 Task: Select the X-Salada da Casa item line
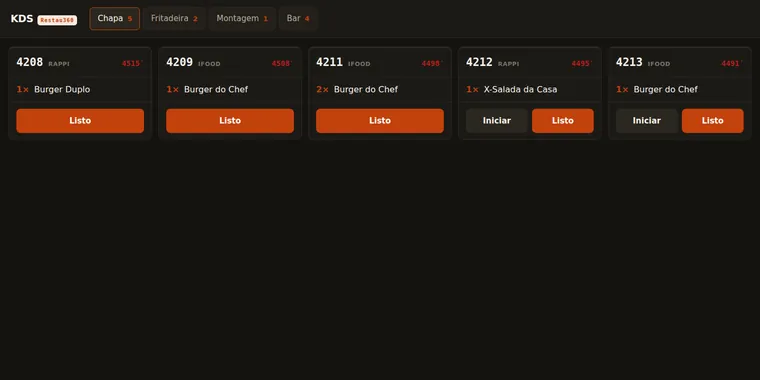529,90
